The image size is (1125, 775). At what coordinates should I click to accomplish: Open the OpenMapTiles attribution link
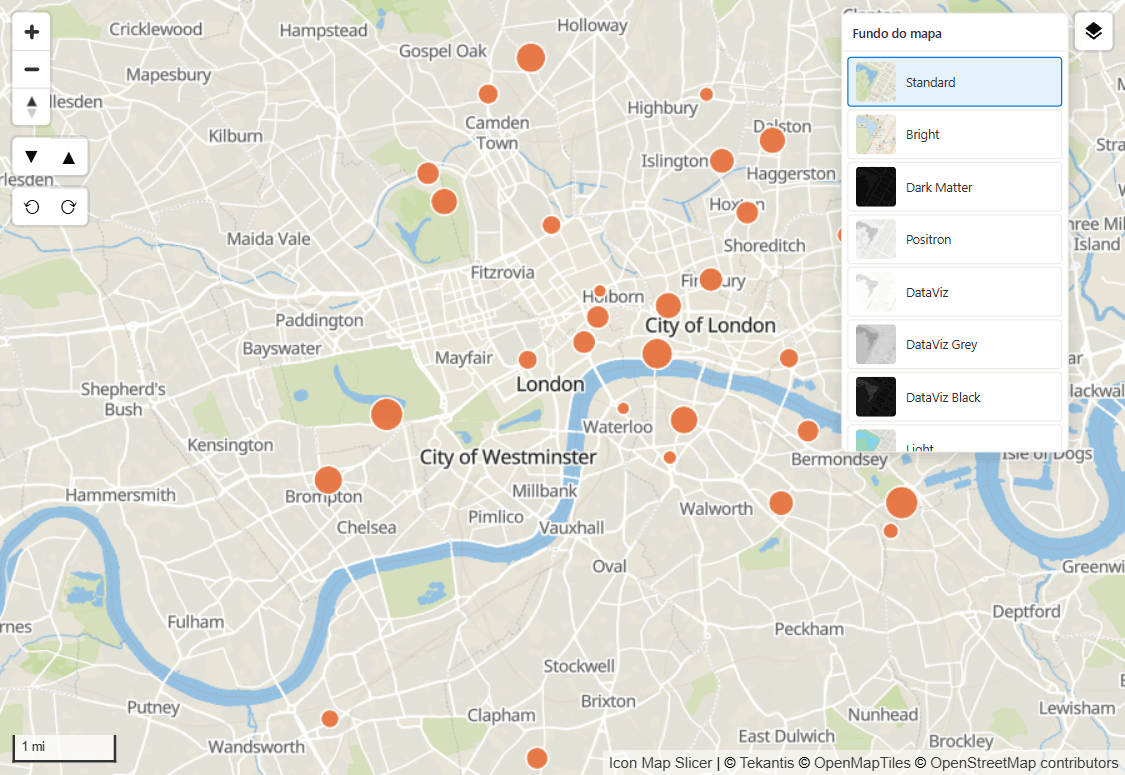(862, 763)
